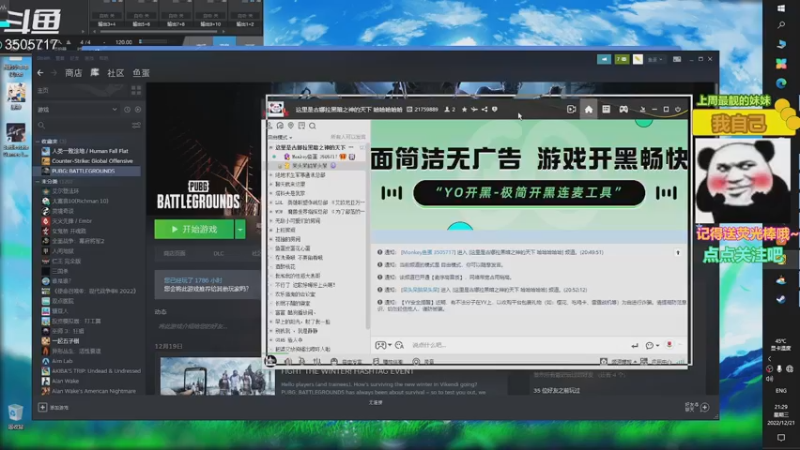The image size is (800, 450).
Task: Go to YY home icon
Action: [x=589, y=109]
